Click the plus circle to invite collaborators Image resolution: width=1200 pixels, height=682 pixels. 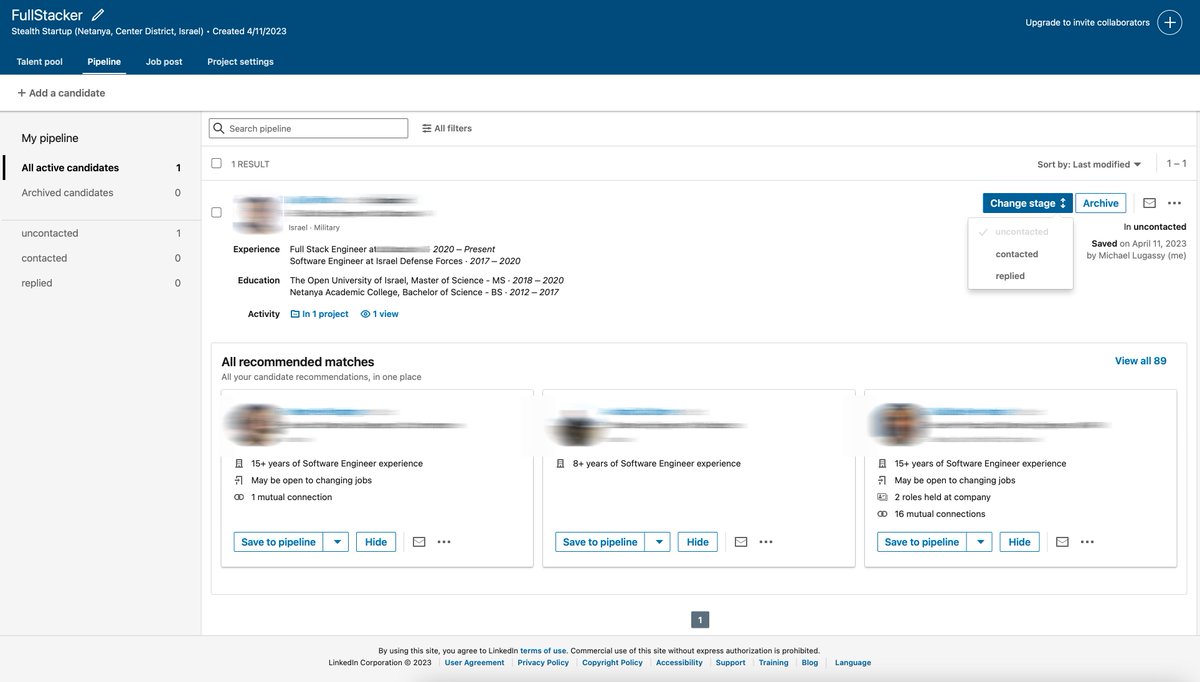[x=1170, y=22]
